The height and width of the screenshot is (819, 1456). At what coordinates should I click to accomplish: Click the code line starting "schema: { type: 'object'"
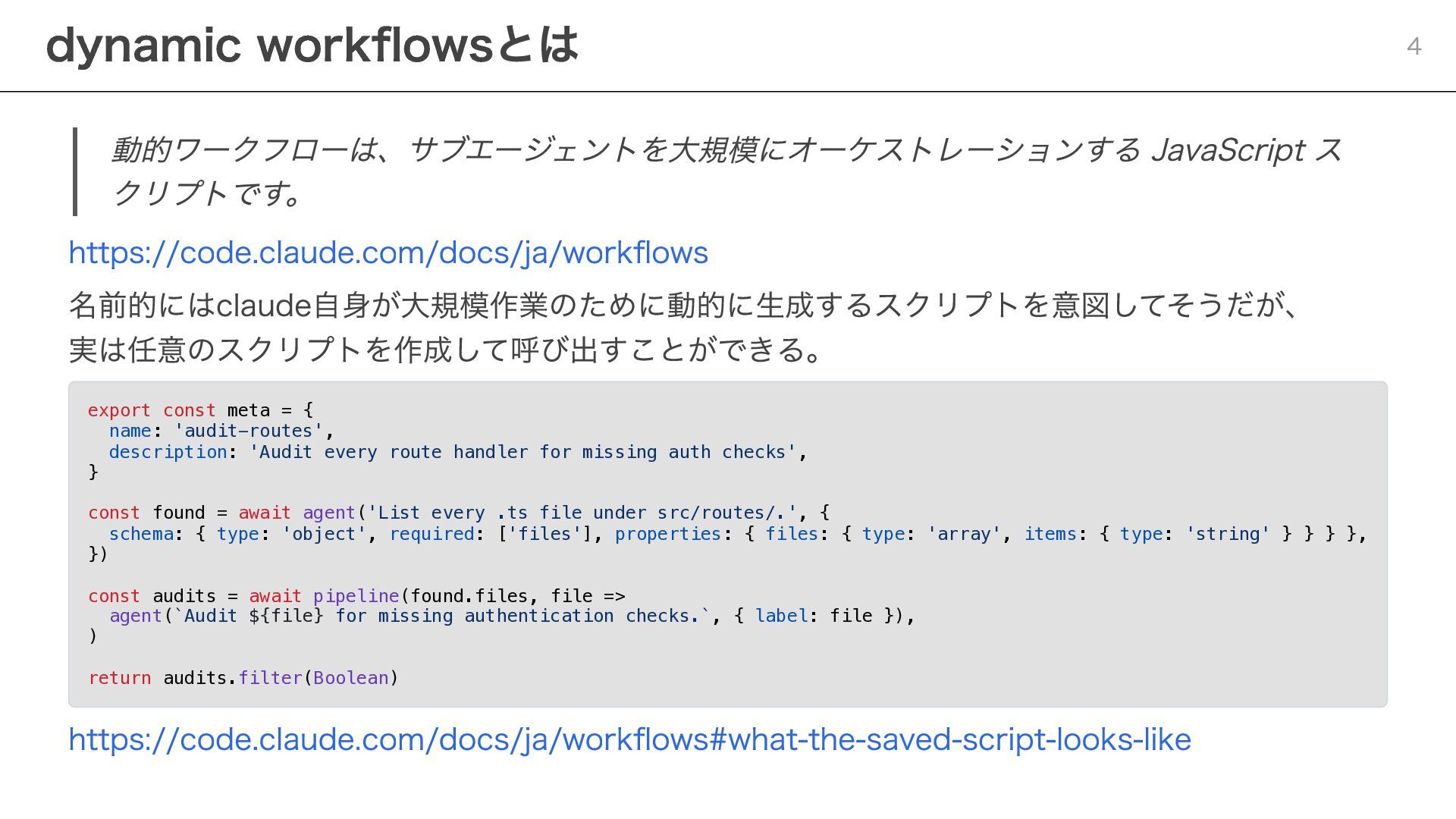[738, 534]
